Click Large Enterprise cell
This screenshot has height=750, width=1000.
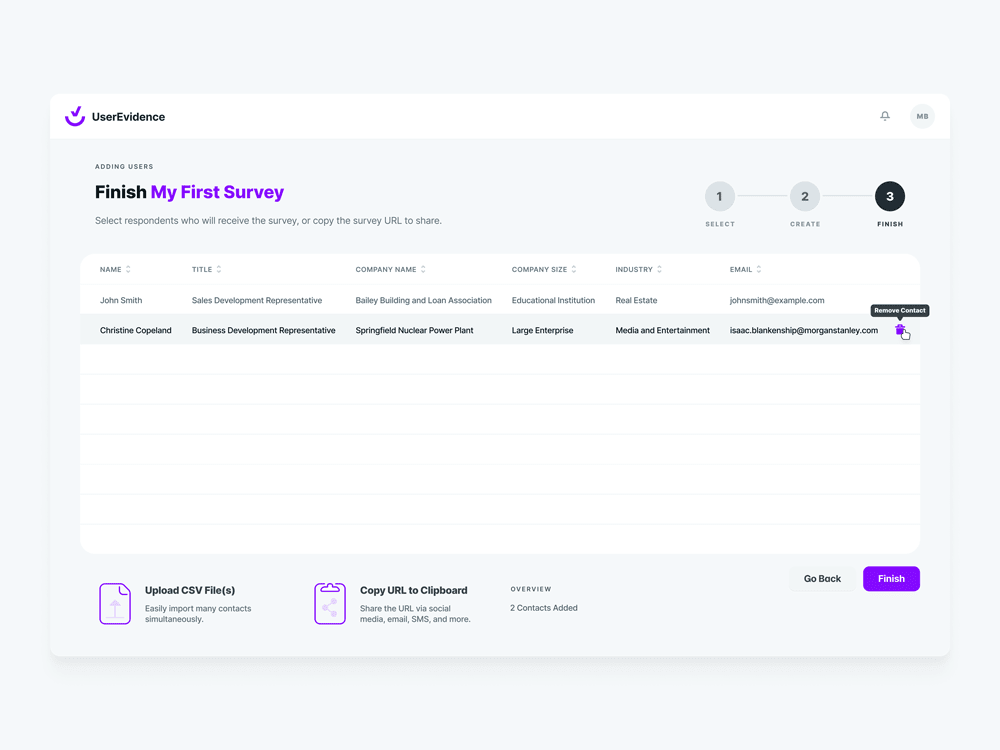click(x=542, y=330)
